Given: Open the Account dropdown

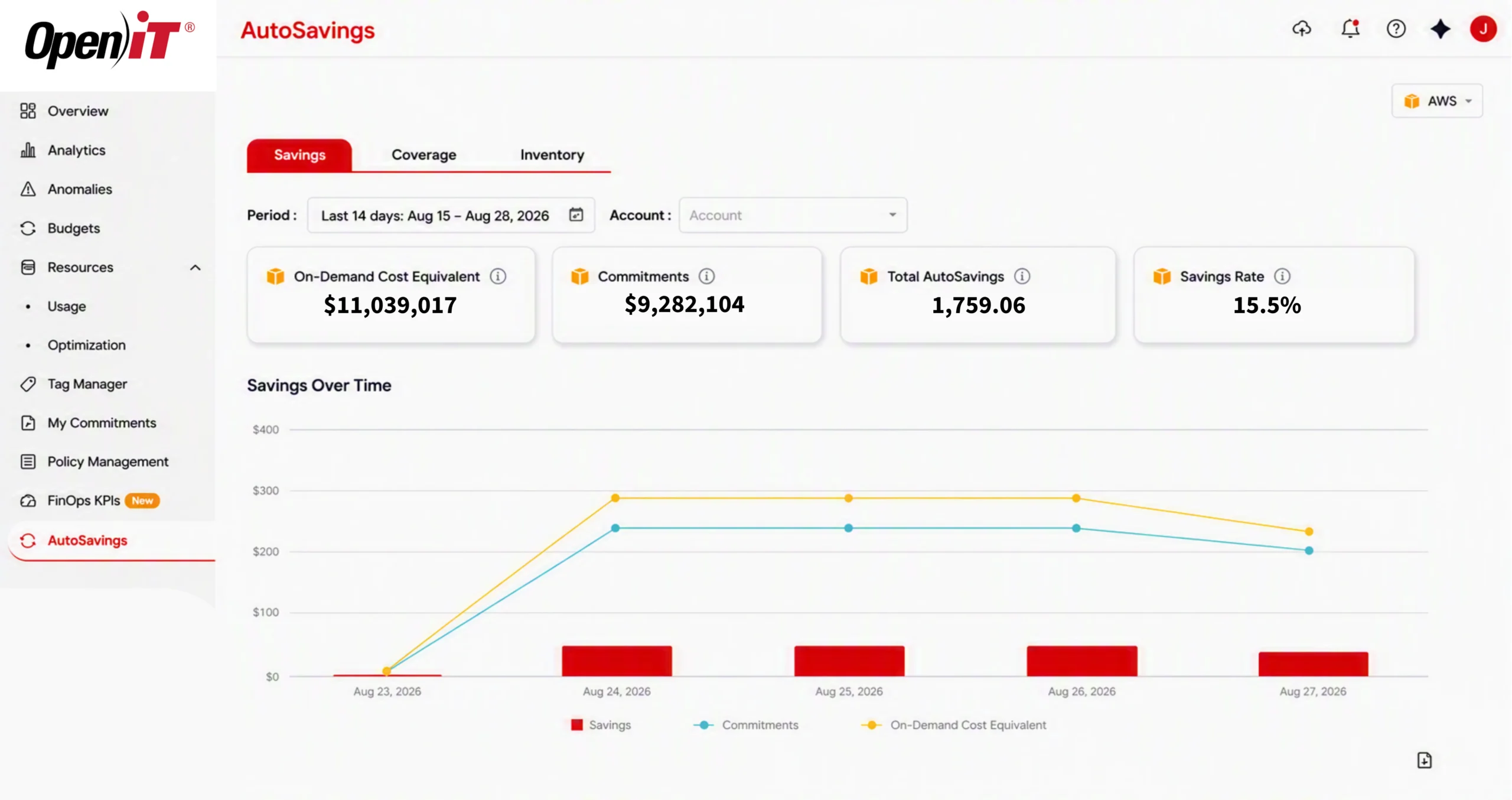Looking at the screenshot, I should tap(793, 215).
